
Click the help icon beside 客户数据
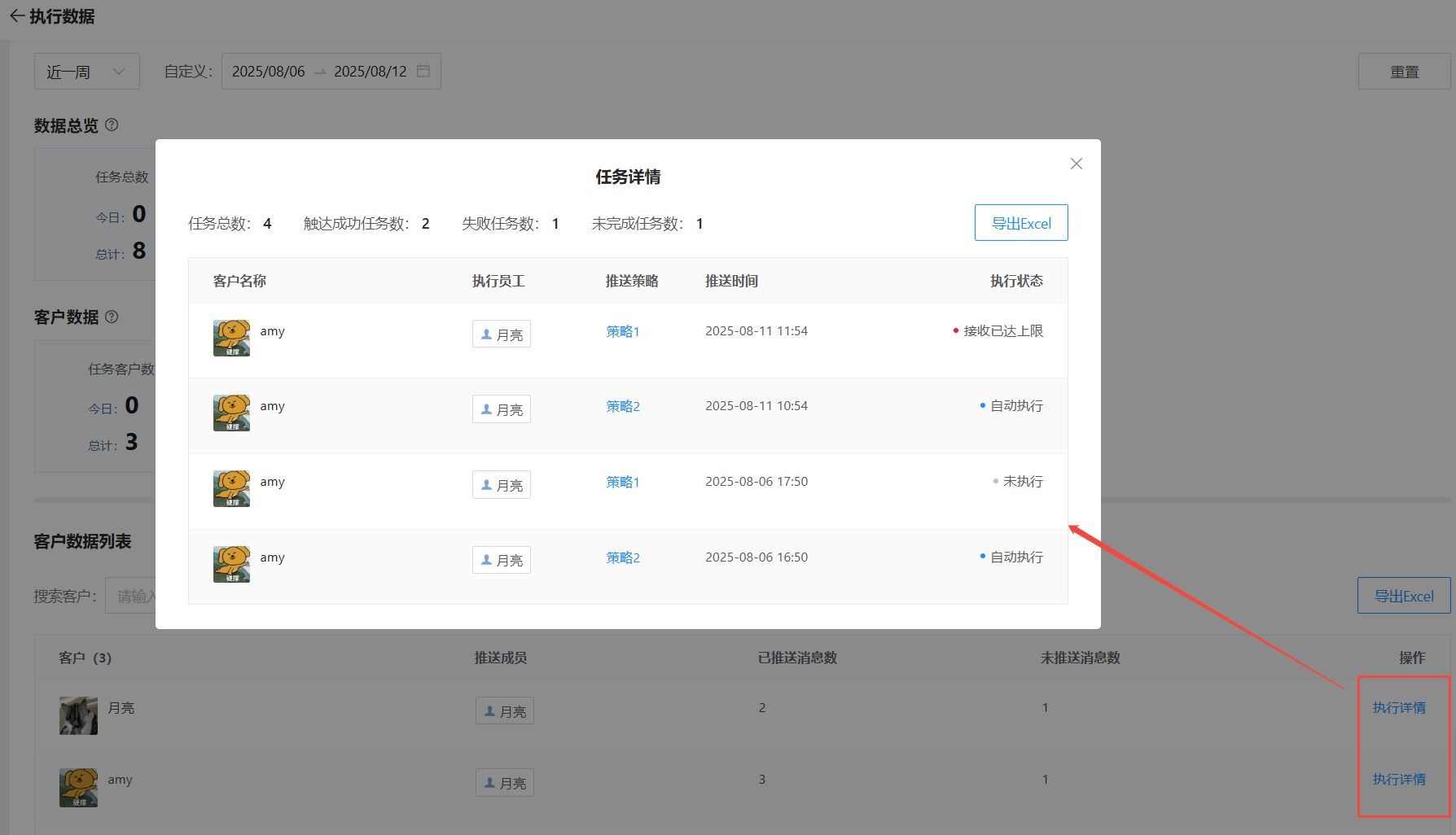[x=112, y=317]
